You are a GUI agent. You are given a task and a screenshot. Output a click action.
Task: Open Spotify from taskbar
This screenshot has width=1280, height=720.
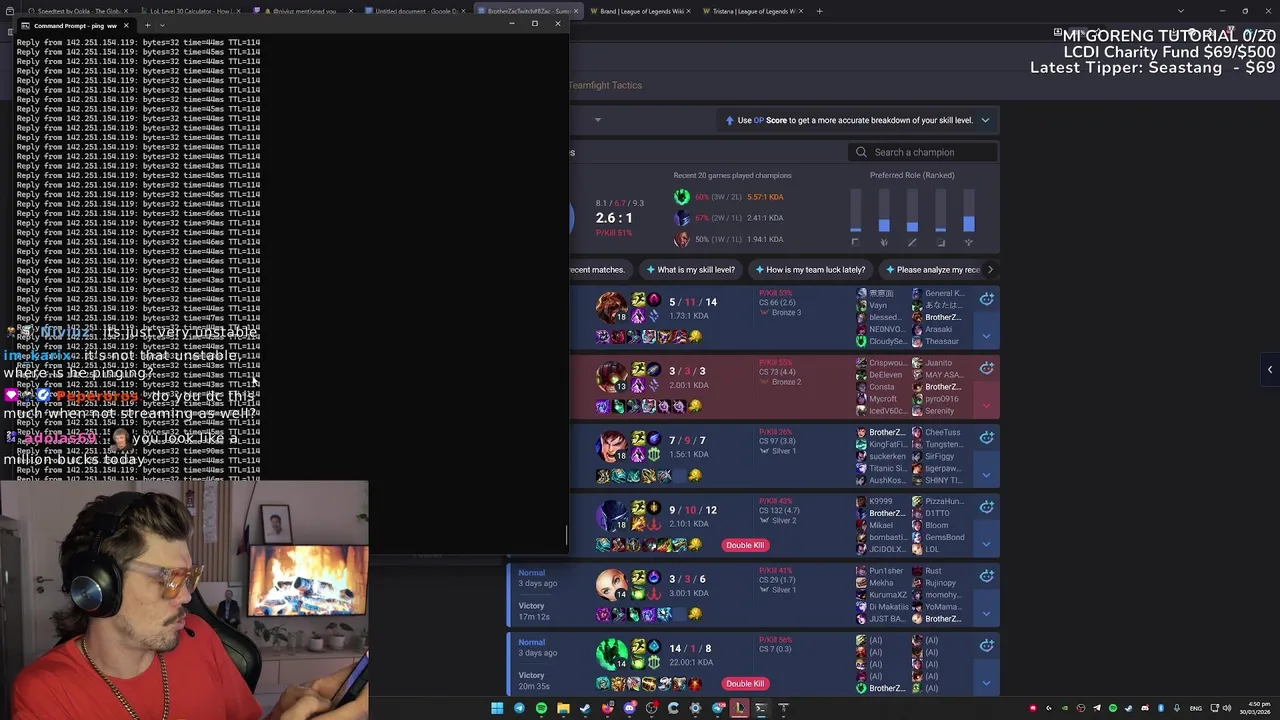(x=541, y=708)
